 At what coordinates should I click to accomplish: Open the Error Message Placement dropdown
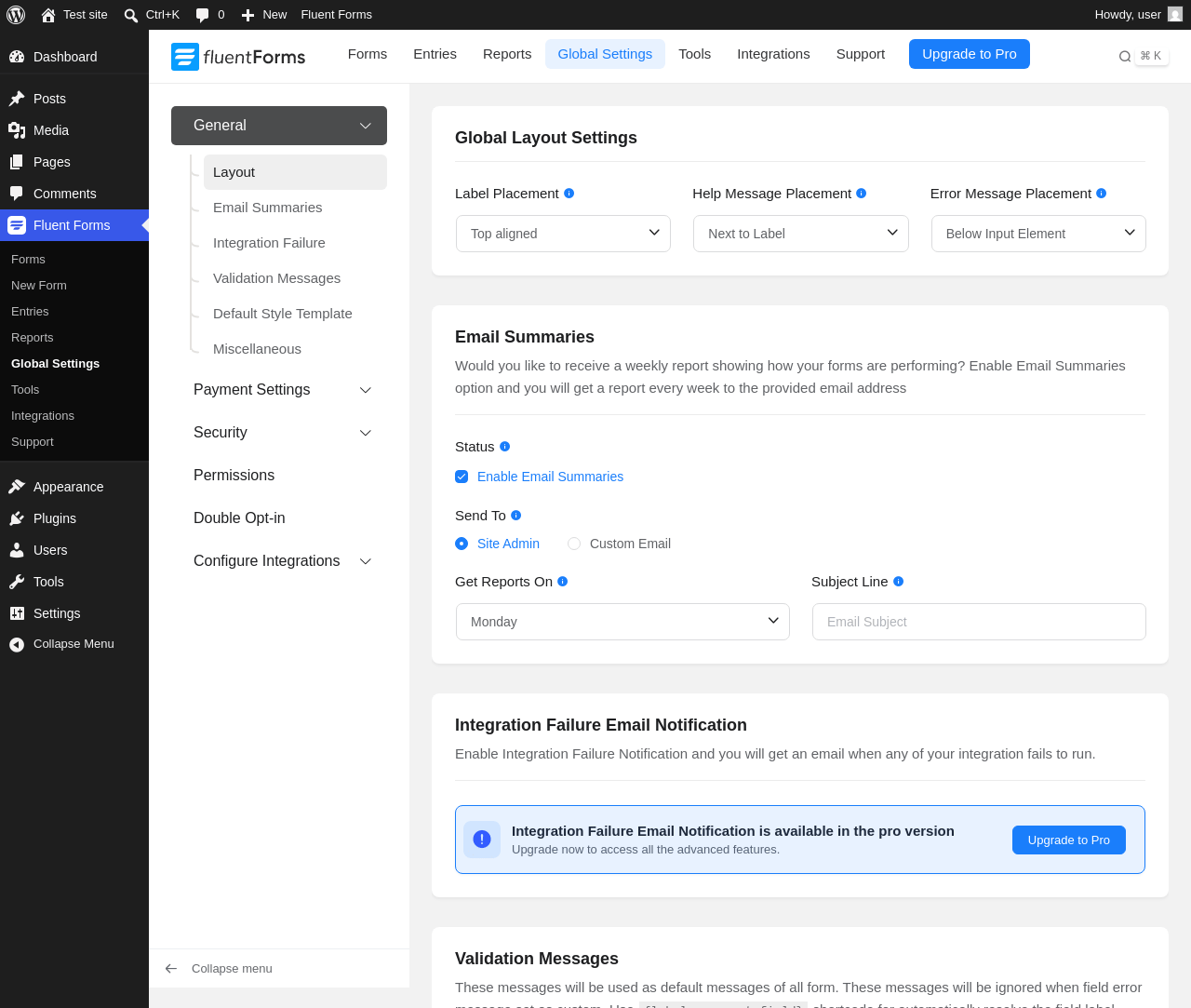coord(1038,234)
